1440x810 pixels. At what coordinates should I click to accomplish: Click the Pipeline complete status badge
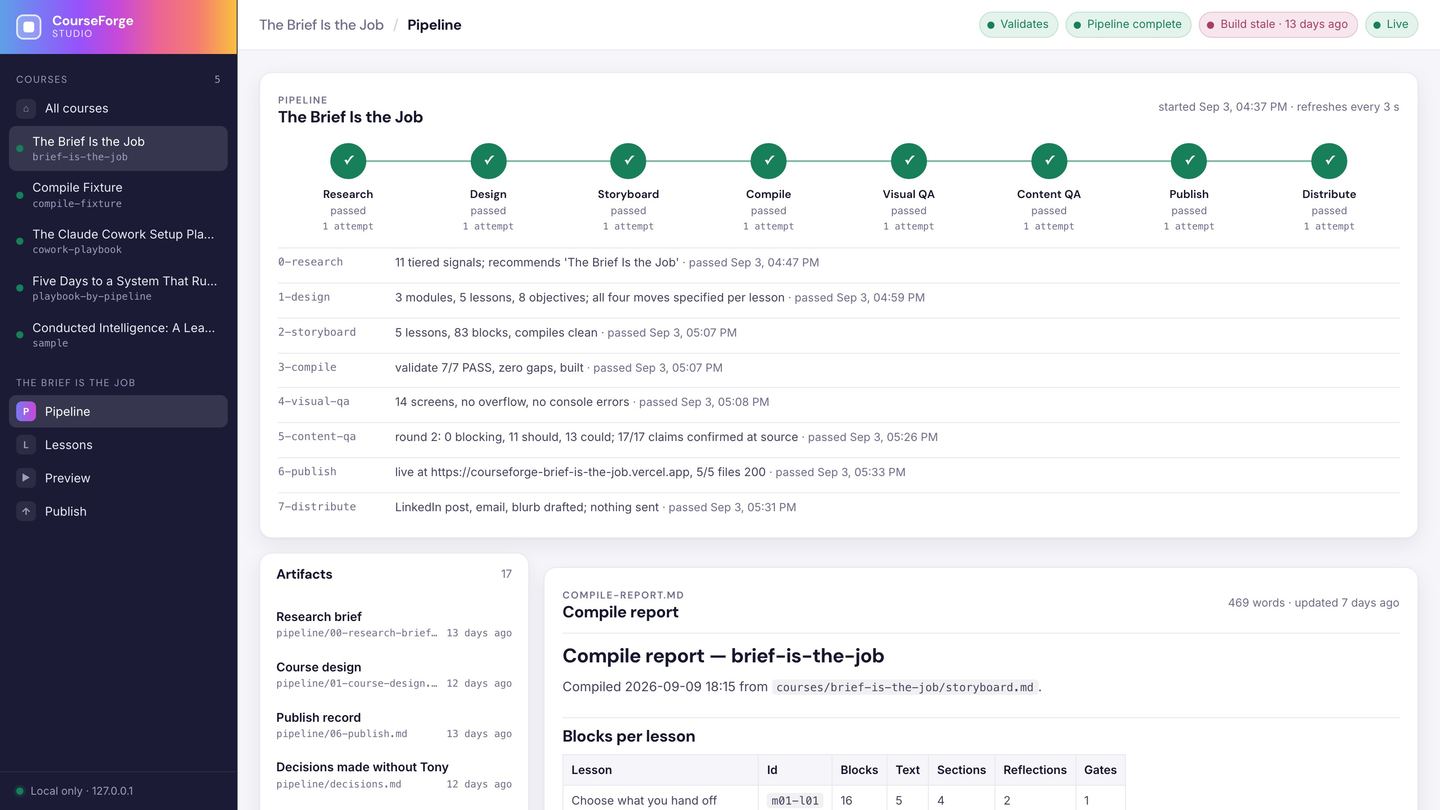click(1127, 25)
